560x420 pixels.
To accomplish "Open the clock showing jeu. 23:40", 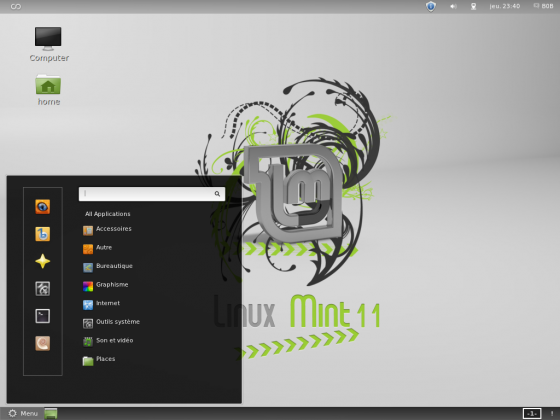I will (505, 6).
